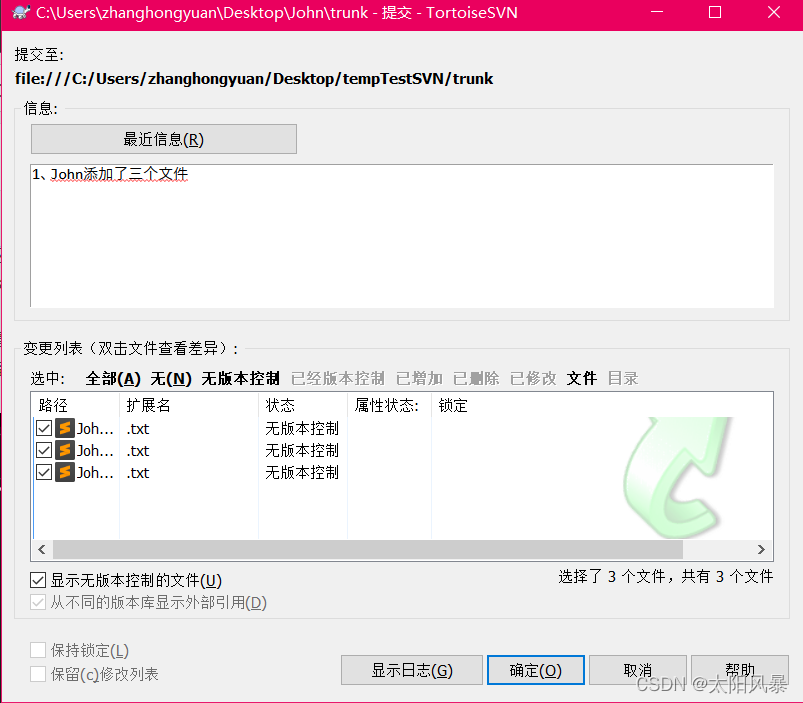Click repository URL file:///C:/Users/.../trunk

pos(254,79)
